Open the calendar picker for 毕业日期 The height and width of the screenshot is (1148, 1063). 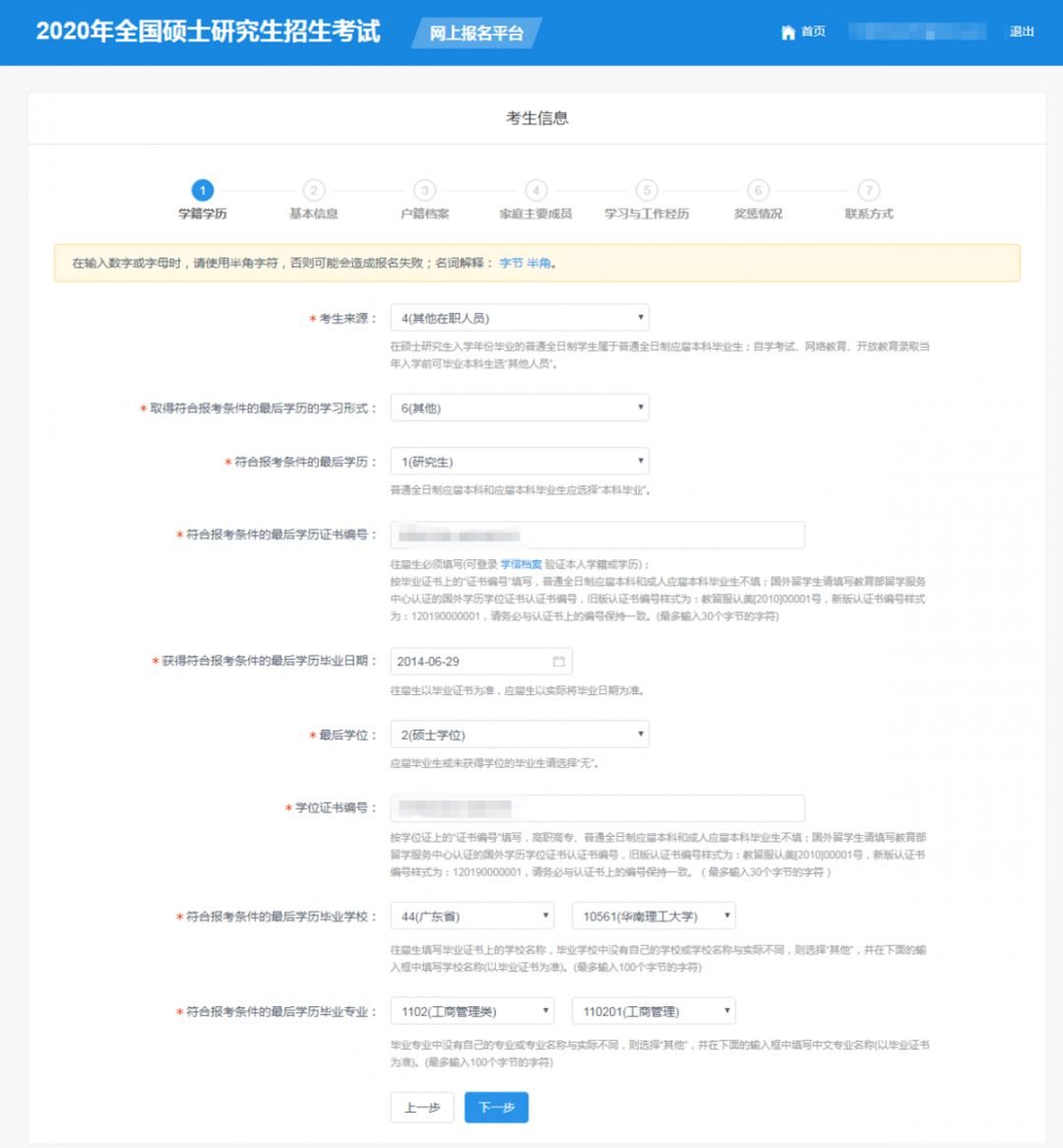coord(558,661)
